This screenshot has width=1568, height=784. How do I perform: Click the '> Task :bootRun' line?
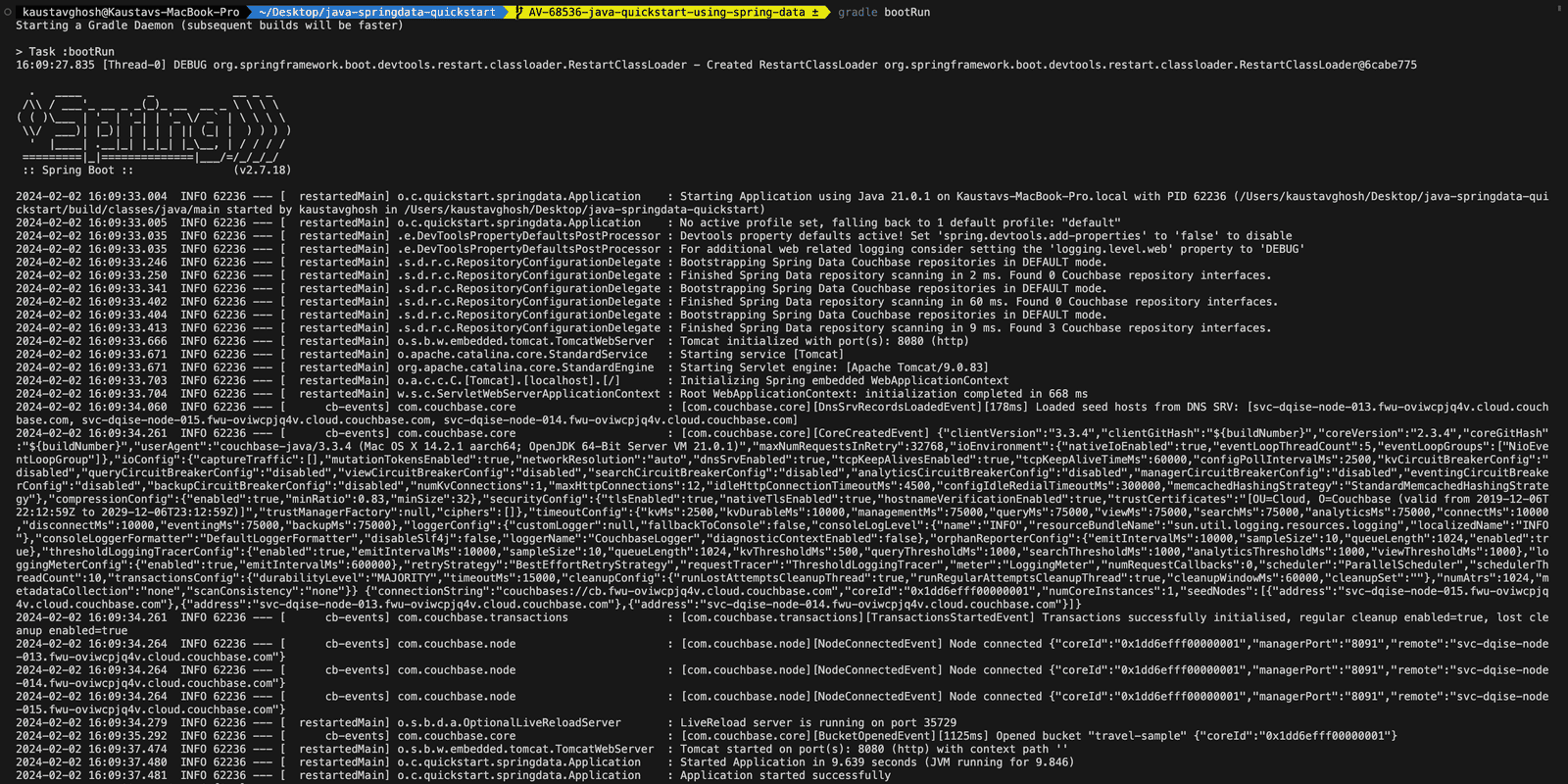[x=65, y=52]
